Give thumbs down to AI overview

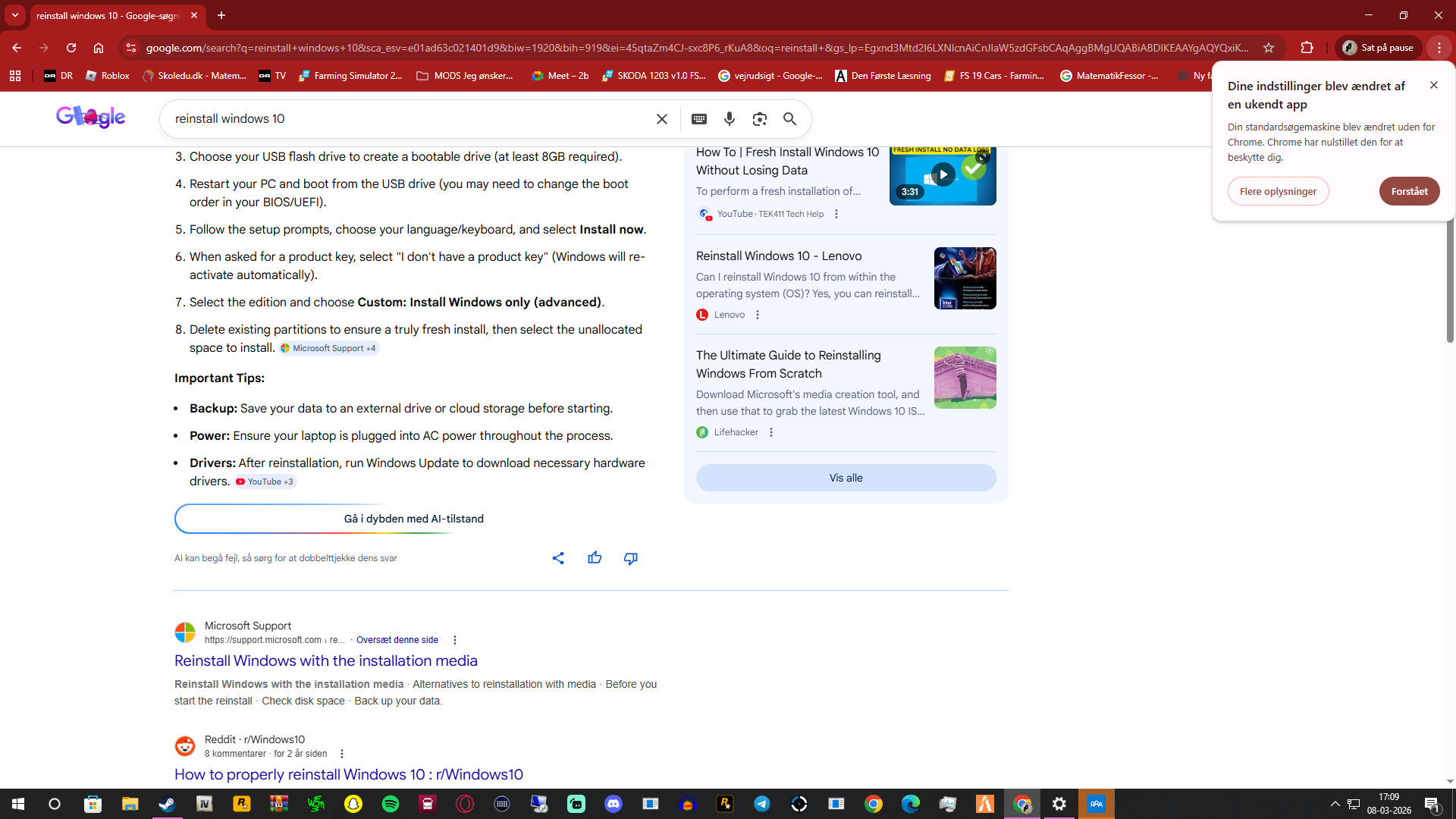630,558
